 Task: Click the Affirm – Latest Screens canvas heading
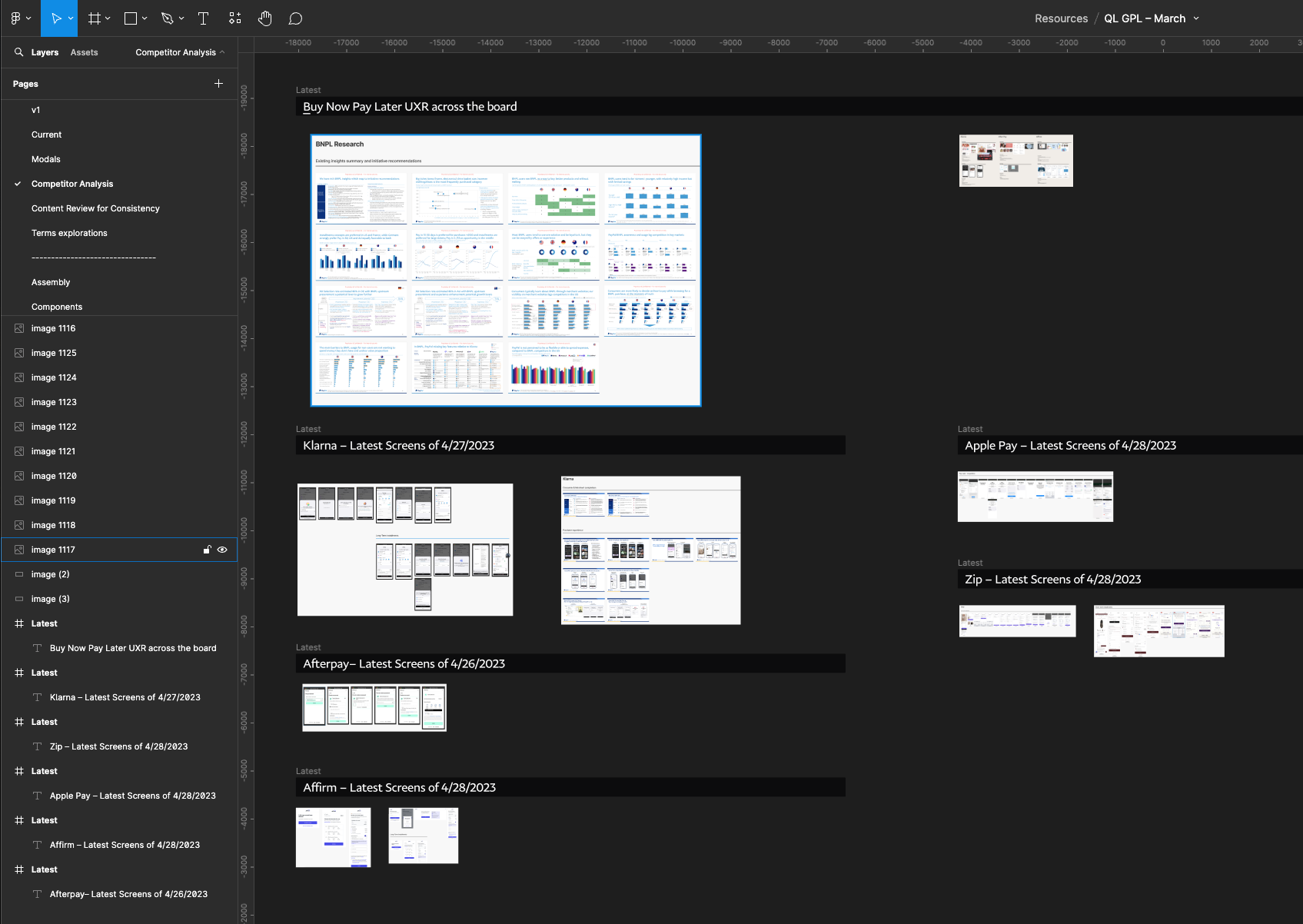[400, 787]
